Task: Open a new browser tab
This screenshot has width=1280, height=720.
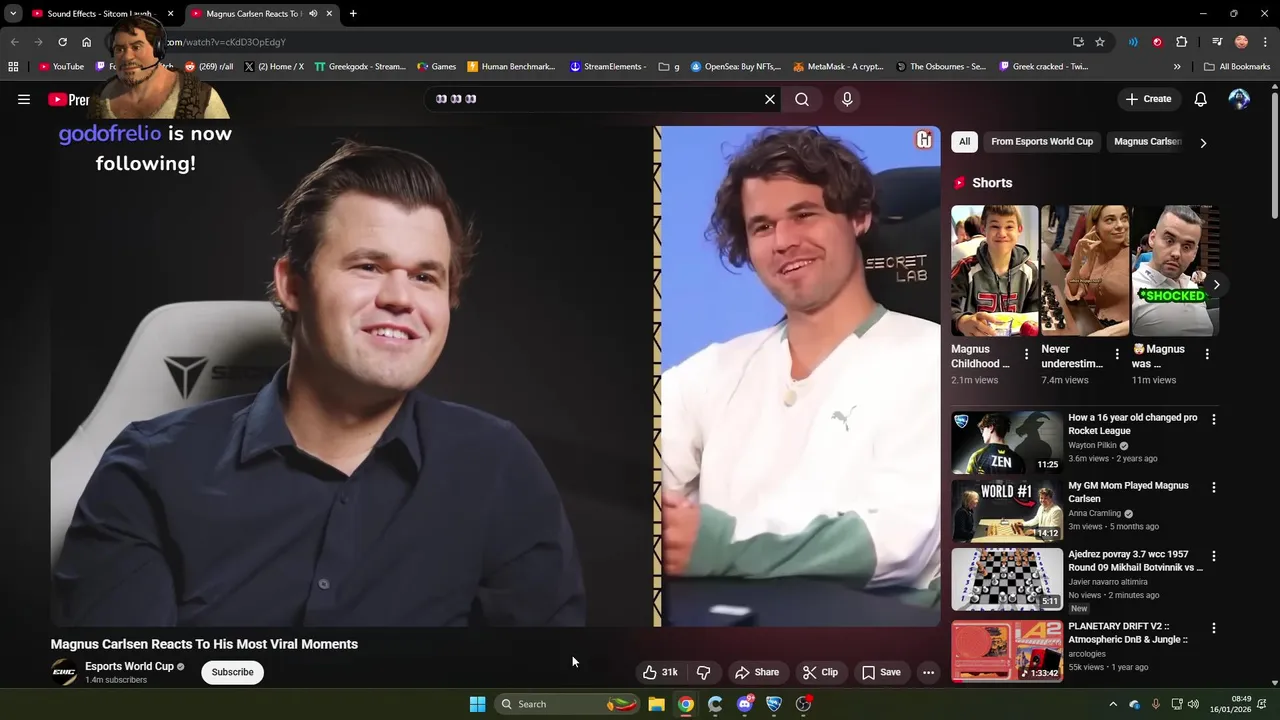Action: coord(353,14)
